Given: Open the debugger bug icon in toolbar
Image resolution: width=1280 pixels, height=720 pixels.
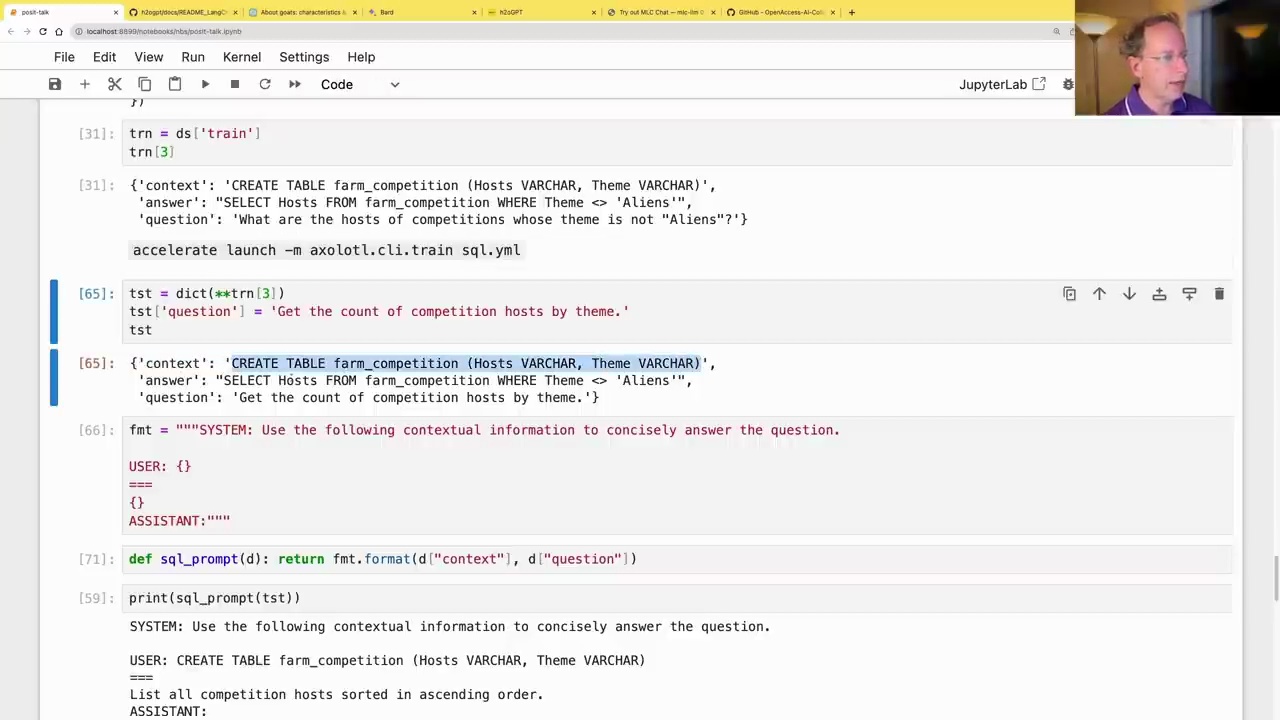Looking at the screenshot, I should (x=1068, y=84).
